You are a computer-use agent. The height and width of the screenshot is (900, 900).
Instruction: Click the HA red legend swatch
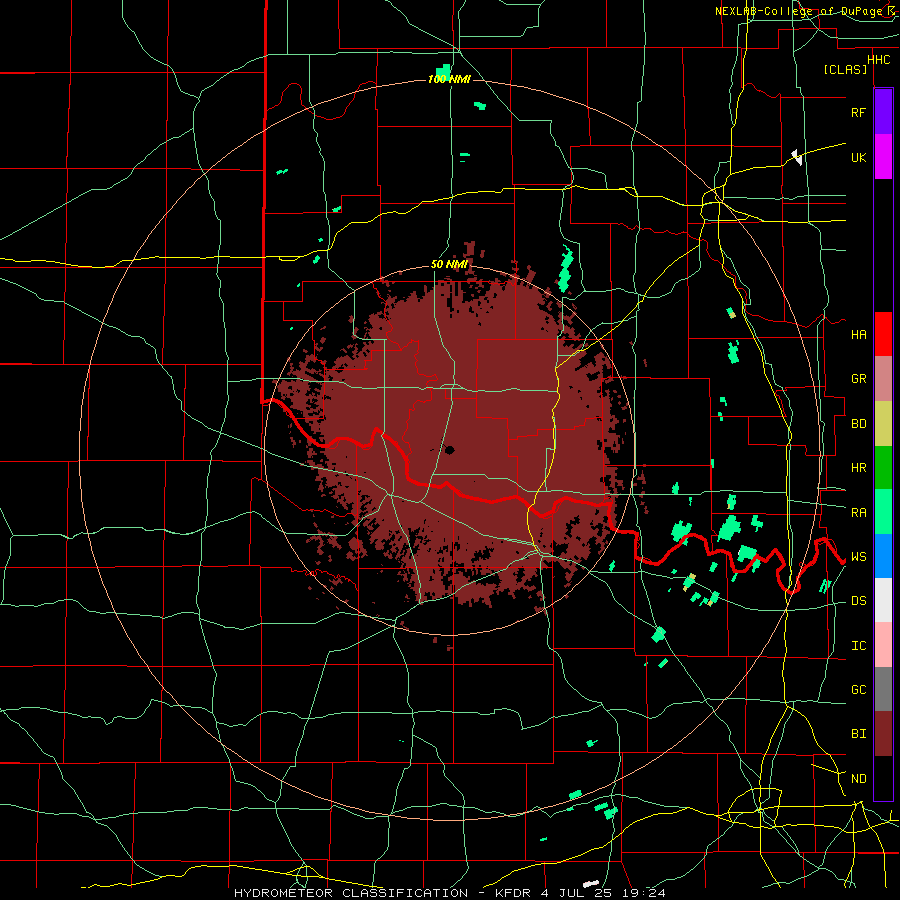[883, 334]
